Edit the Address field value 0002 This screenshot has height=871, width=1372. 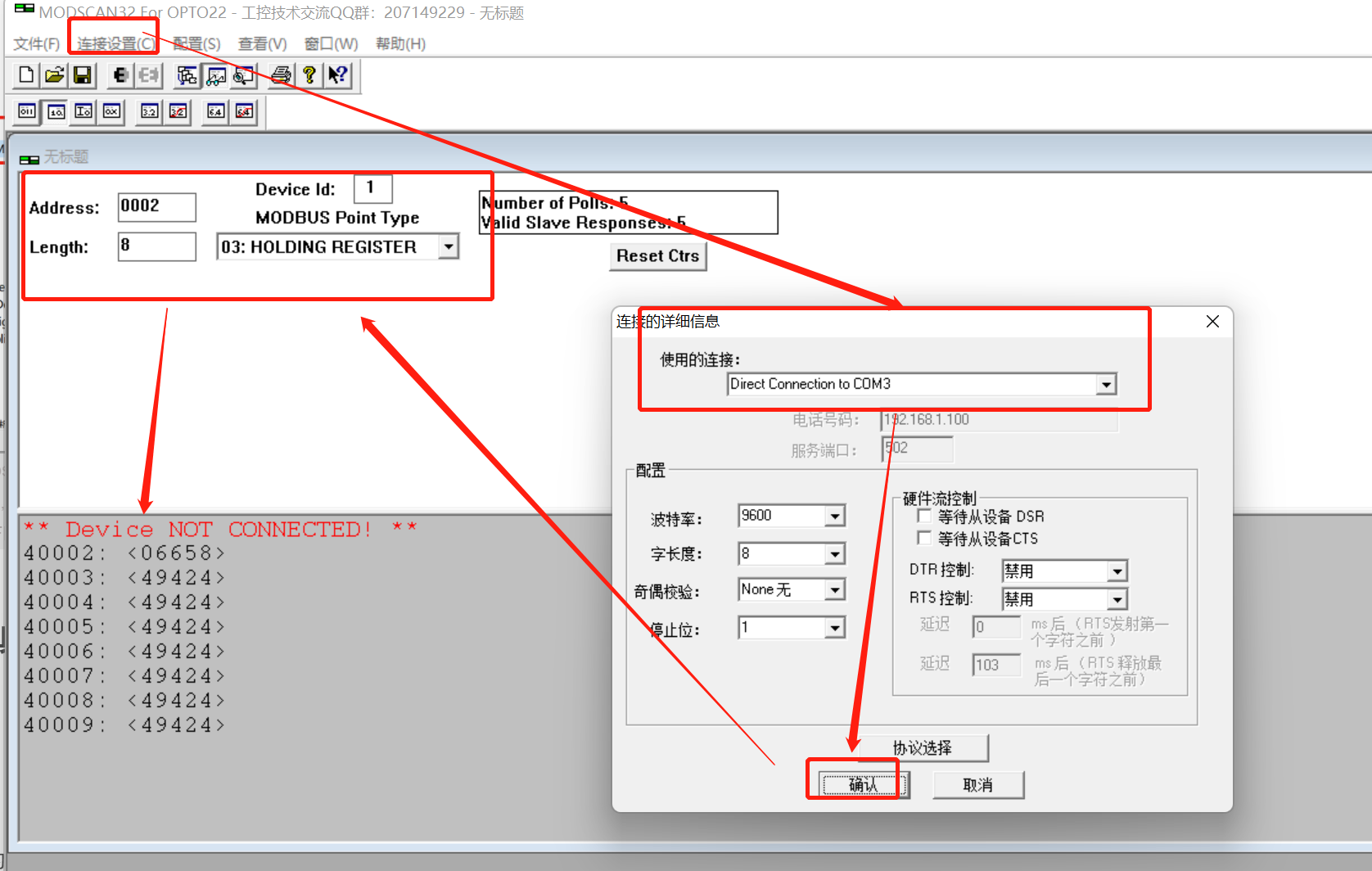[156, 207]
